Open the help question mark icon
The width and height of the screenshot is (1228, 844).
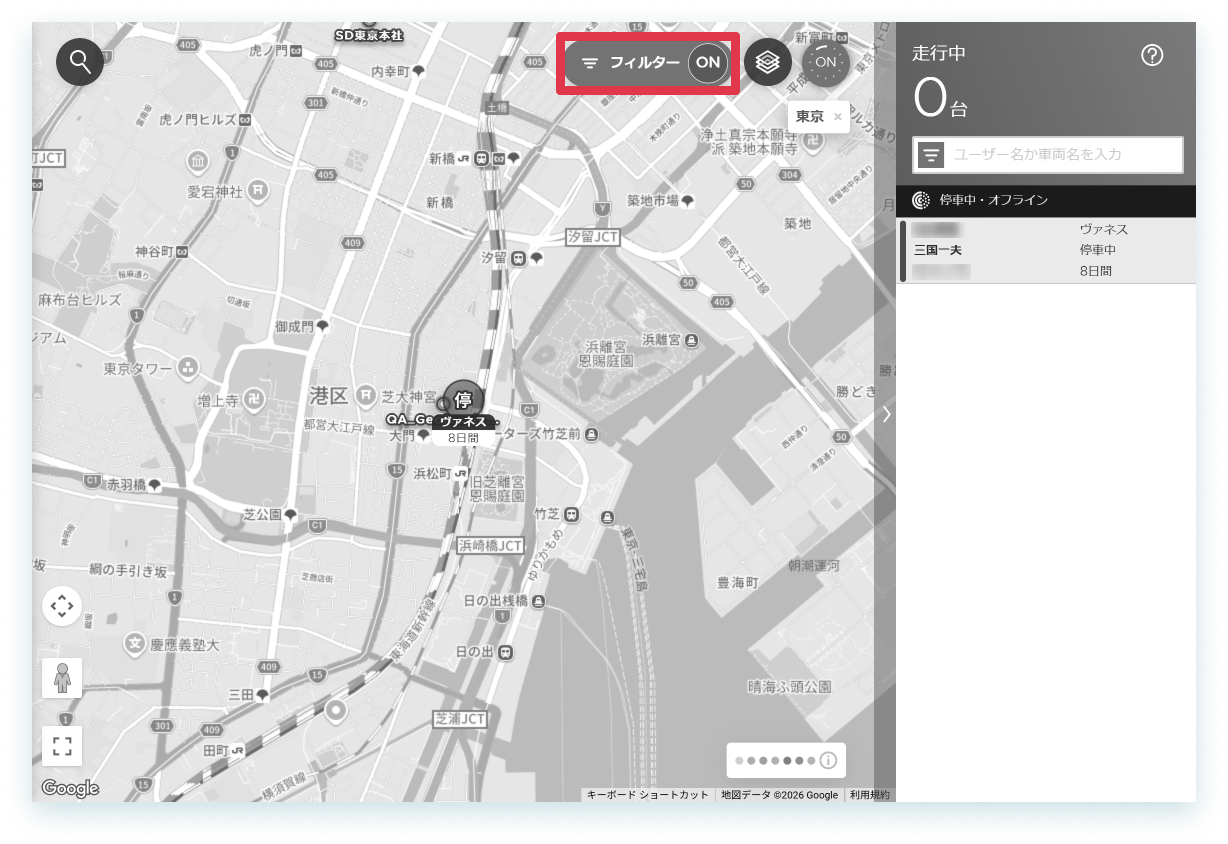(x=1152, y=55)
